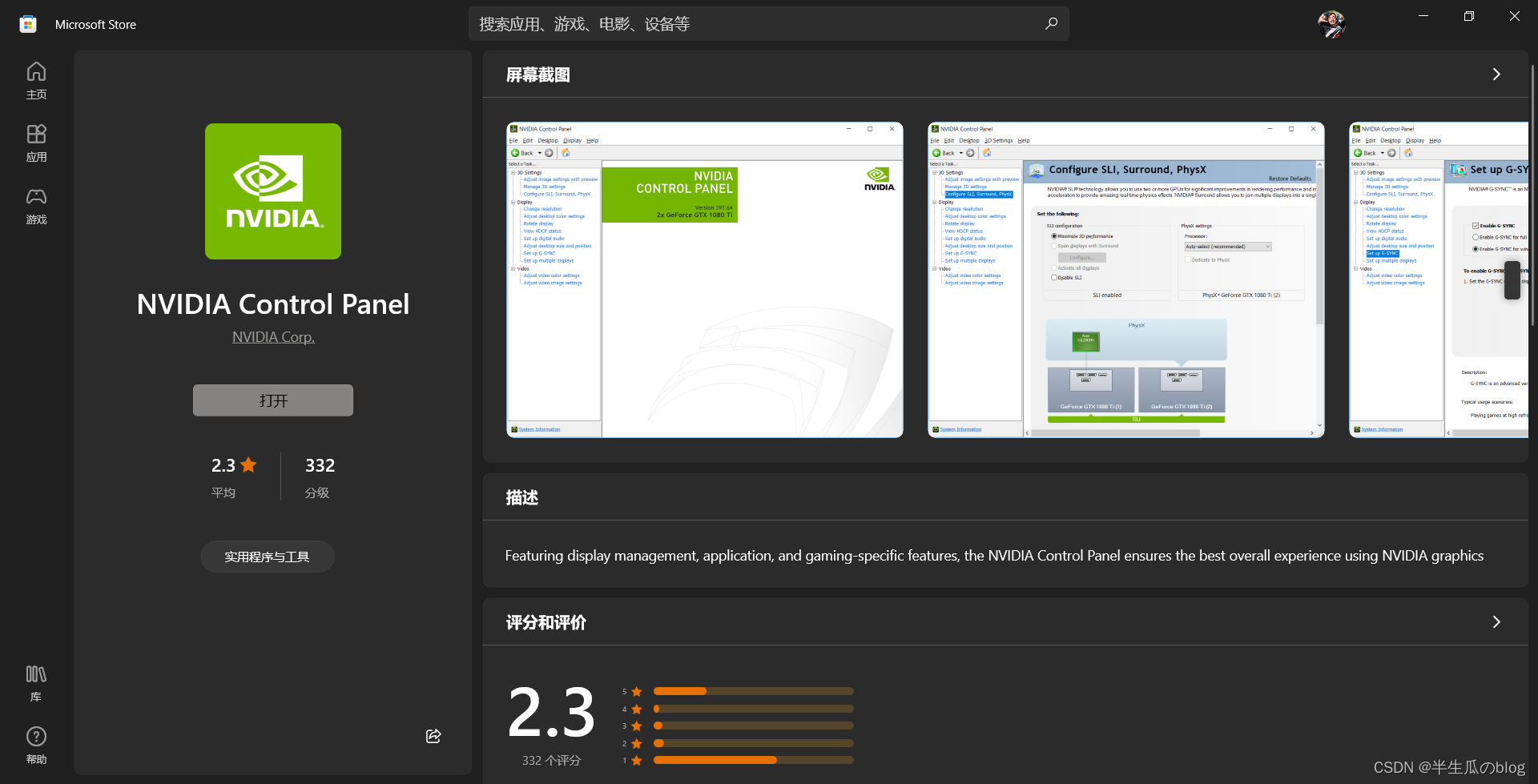Click the Microsoft Store logo icon

[28, 24]
